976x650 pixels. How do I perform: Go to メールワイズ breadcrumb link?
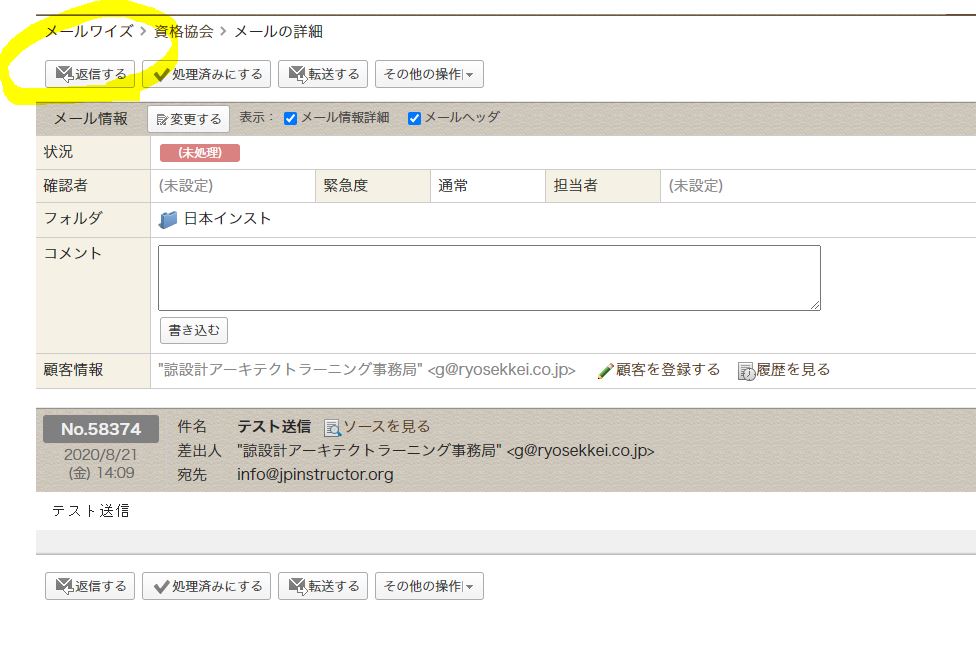tap(88, 31)
